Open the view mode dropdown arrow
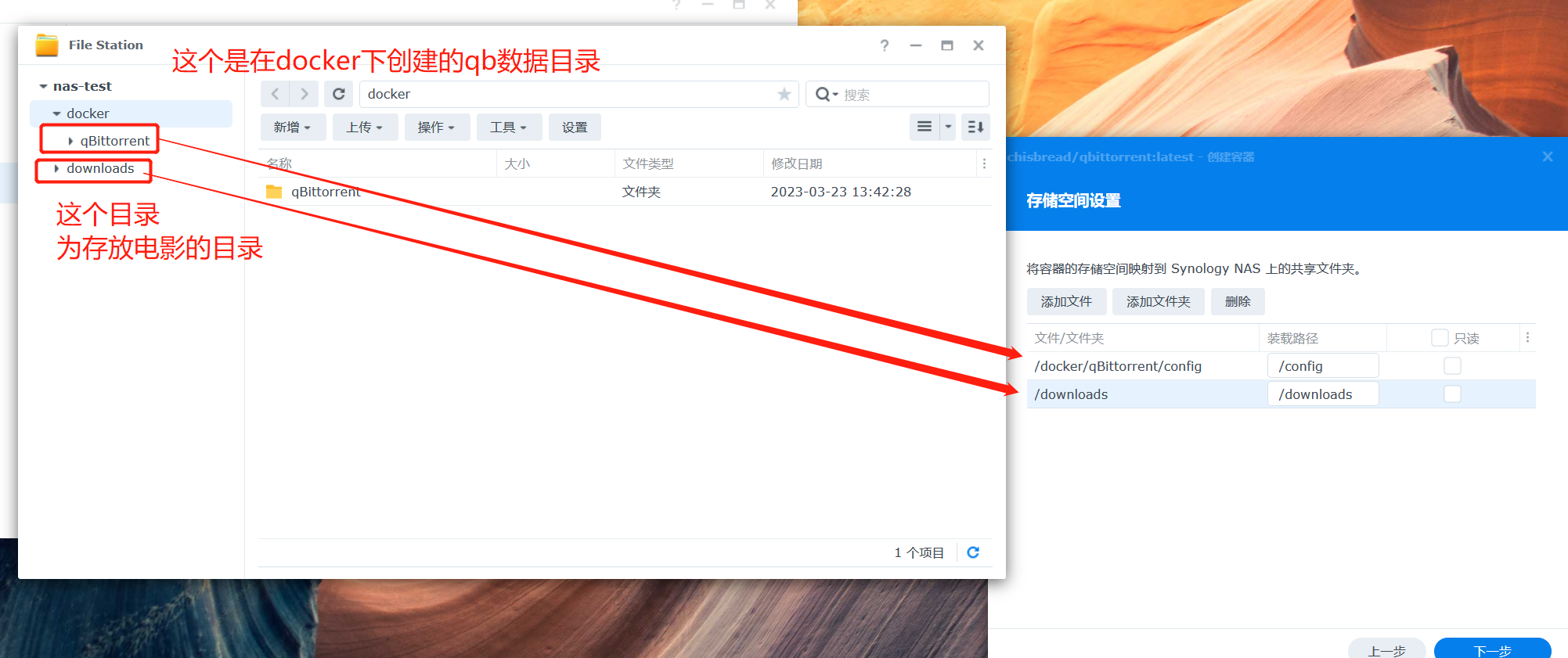Image resolution: width=1568 pixels, height=658 pixels. (948, 127)
